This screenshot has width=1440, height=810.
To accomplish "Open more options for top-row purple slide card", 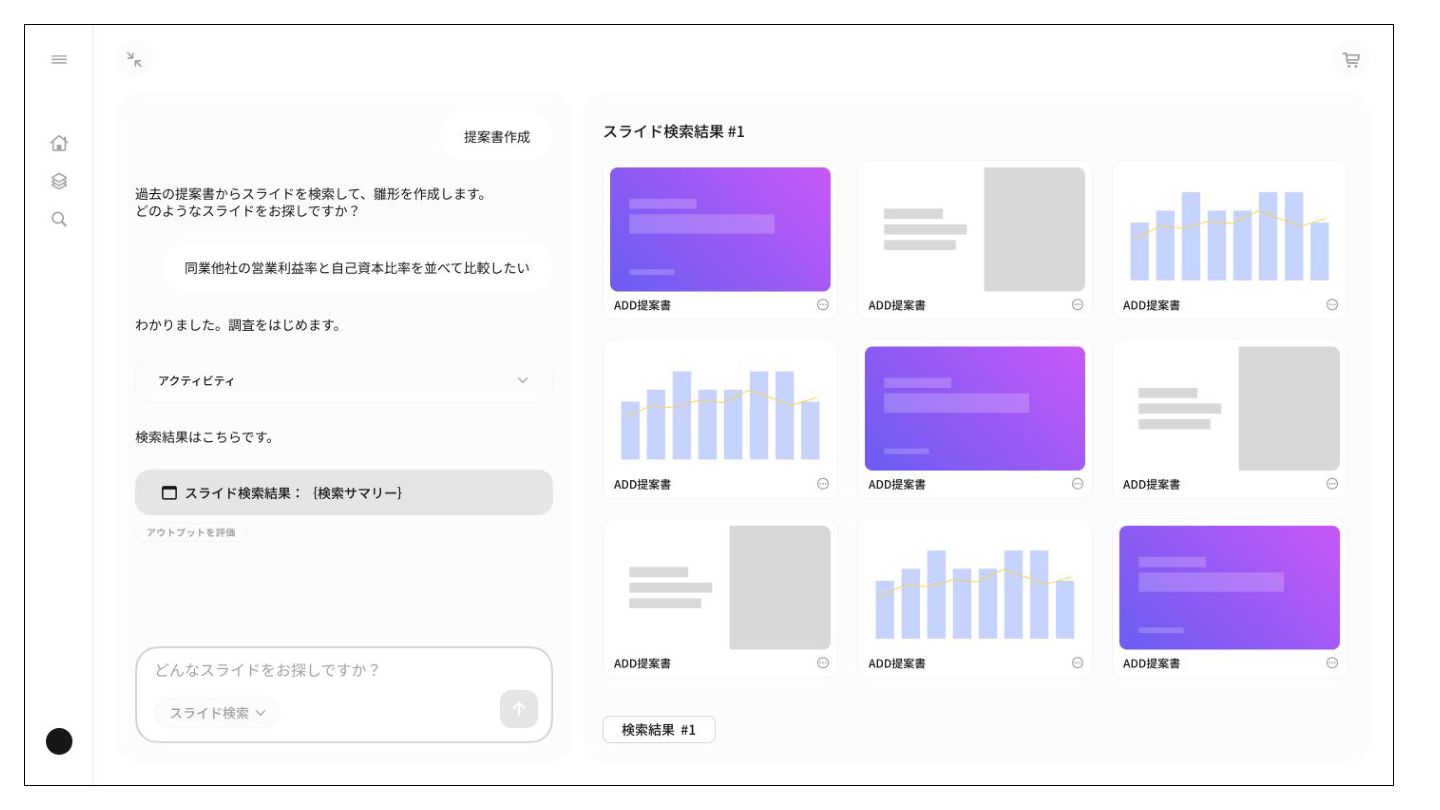I will (x=823, y=305).
